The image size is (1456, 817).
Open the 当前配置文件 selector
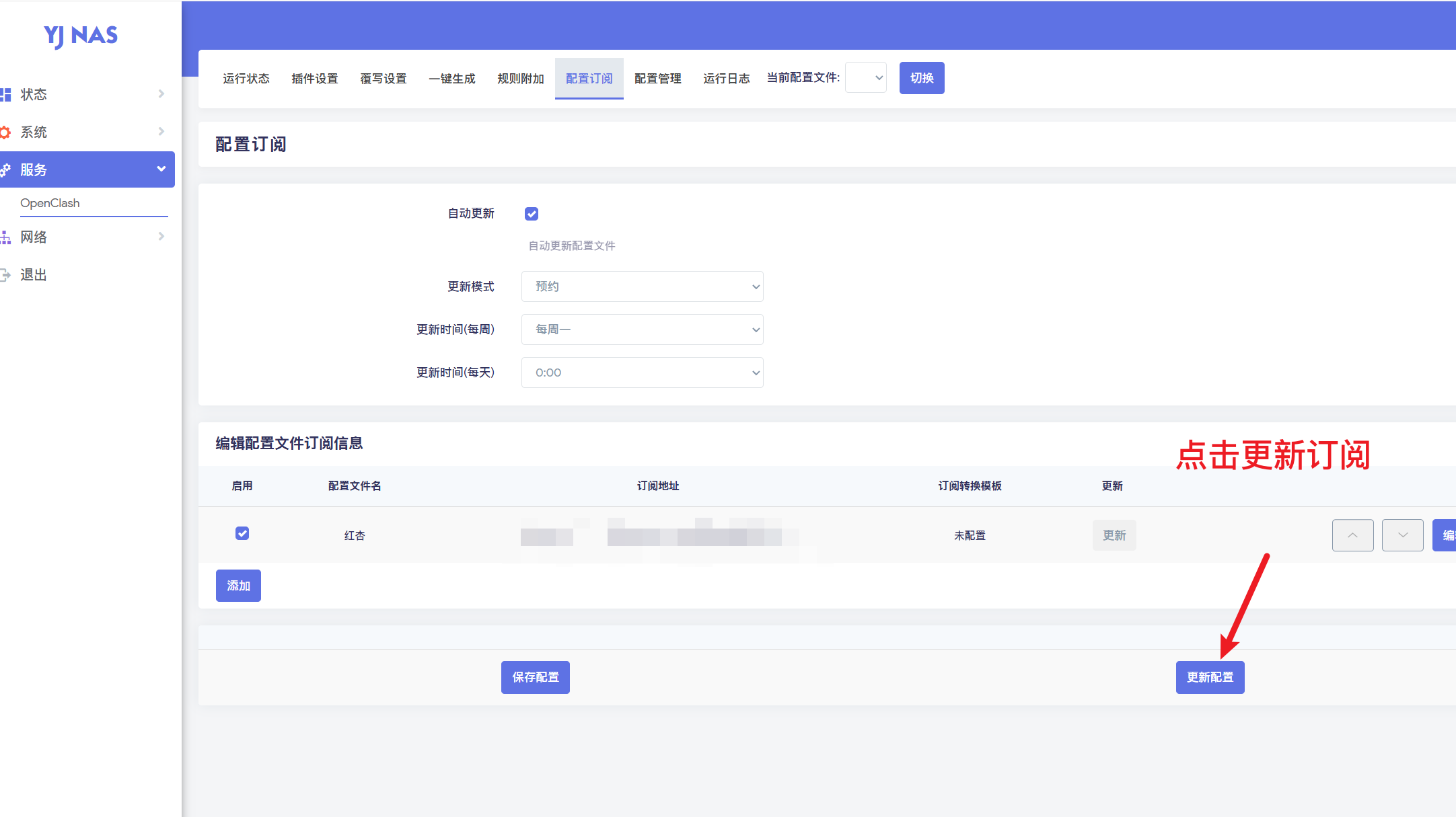(865, 78)
